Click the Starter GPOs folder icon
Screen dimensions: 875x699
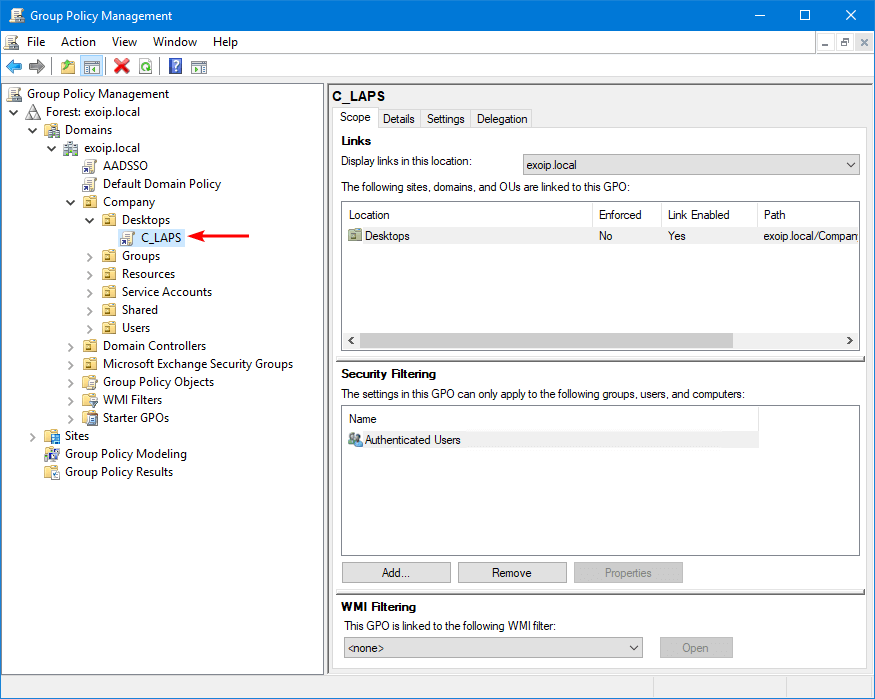(90, 418)
